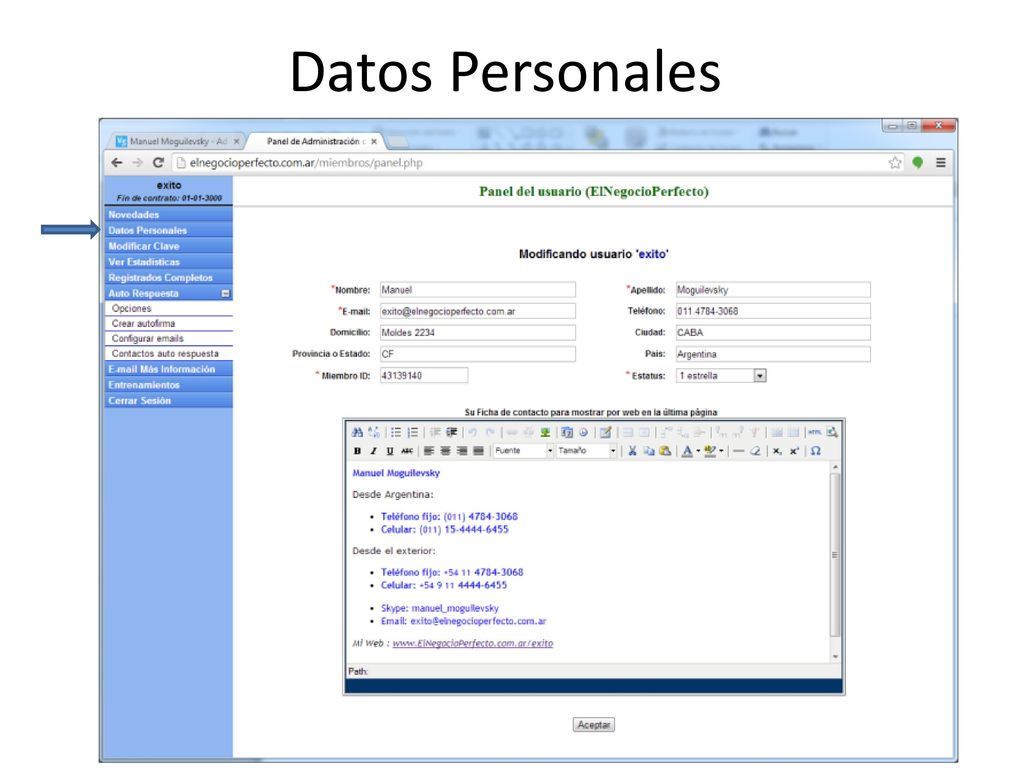Open the Estatus '1 estrella' dropdown

click(x=721, y=376)
